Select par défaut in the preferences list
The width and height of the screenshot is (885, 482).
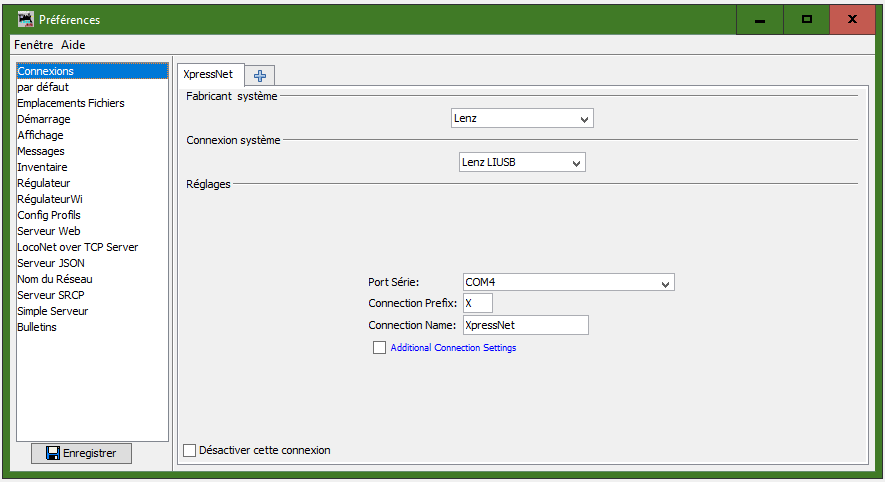(x=92, y=87)
